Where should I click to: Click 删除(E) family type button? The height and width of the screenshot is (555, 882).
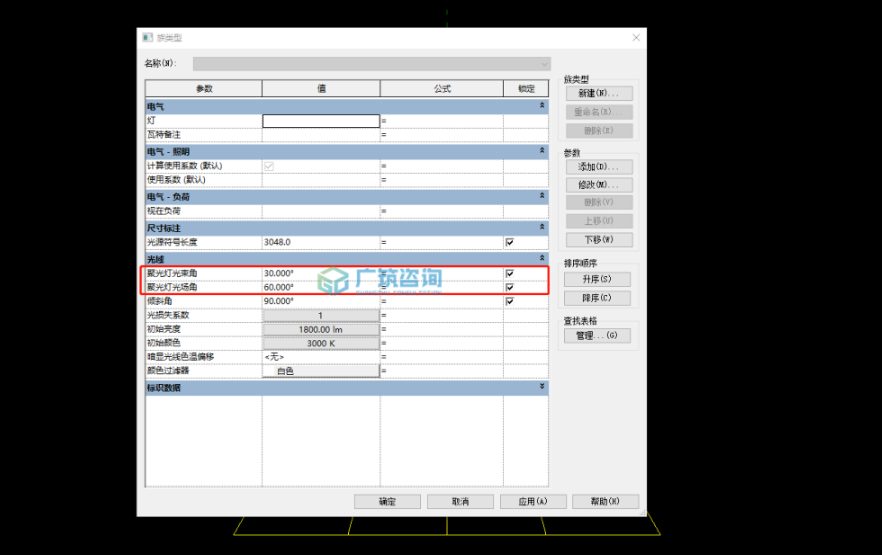pyautogui.click(x=599, y=130)
